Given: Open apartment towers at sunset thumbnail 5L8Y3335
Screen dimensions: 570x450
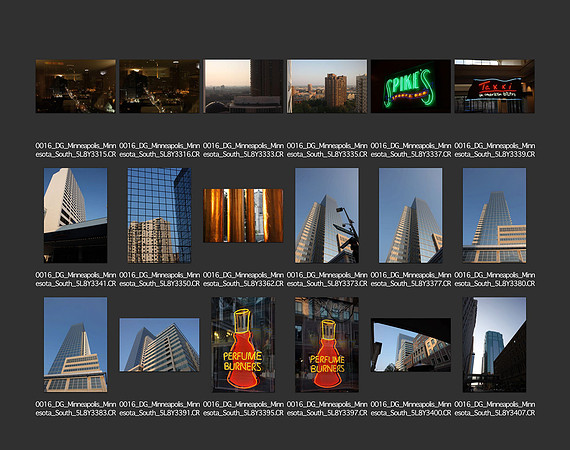Looking at the screenshot, I should 327,86.
